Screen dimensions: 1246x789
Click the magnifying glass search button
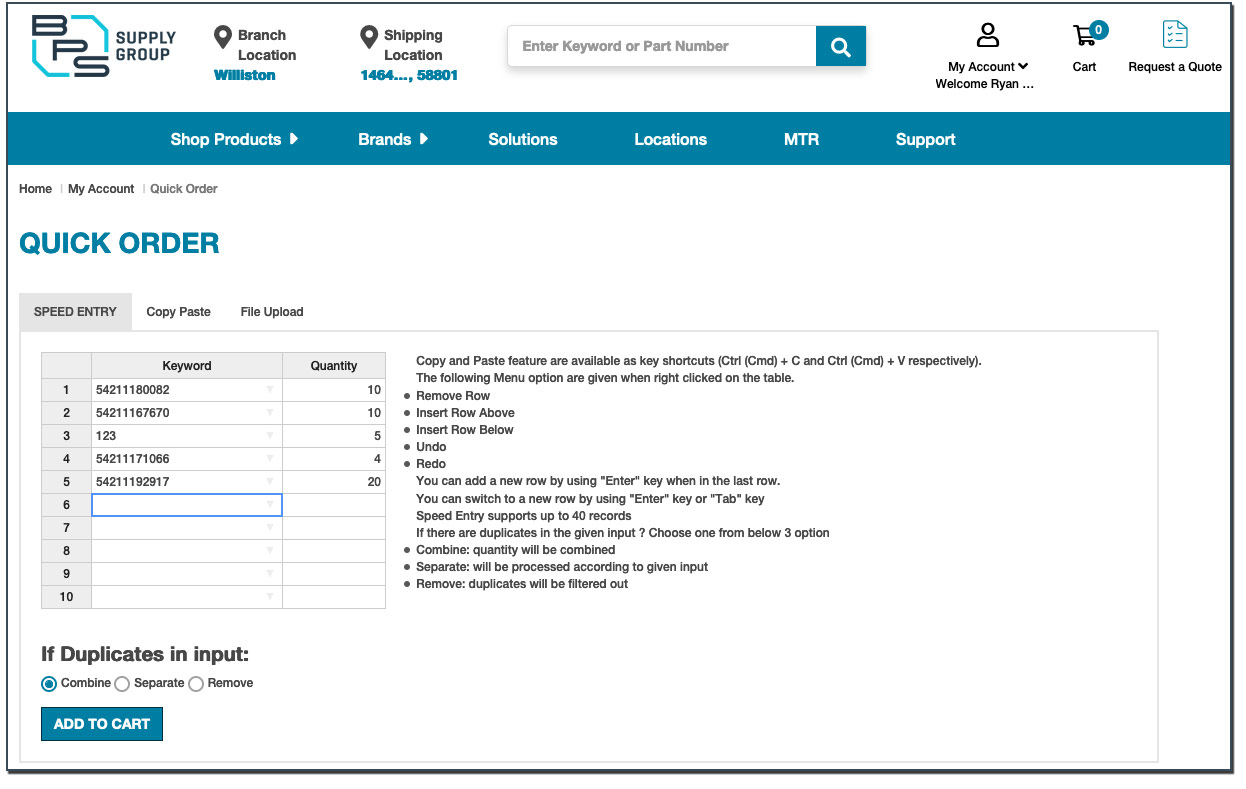[840, 47]
